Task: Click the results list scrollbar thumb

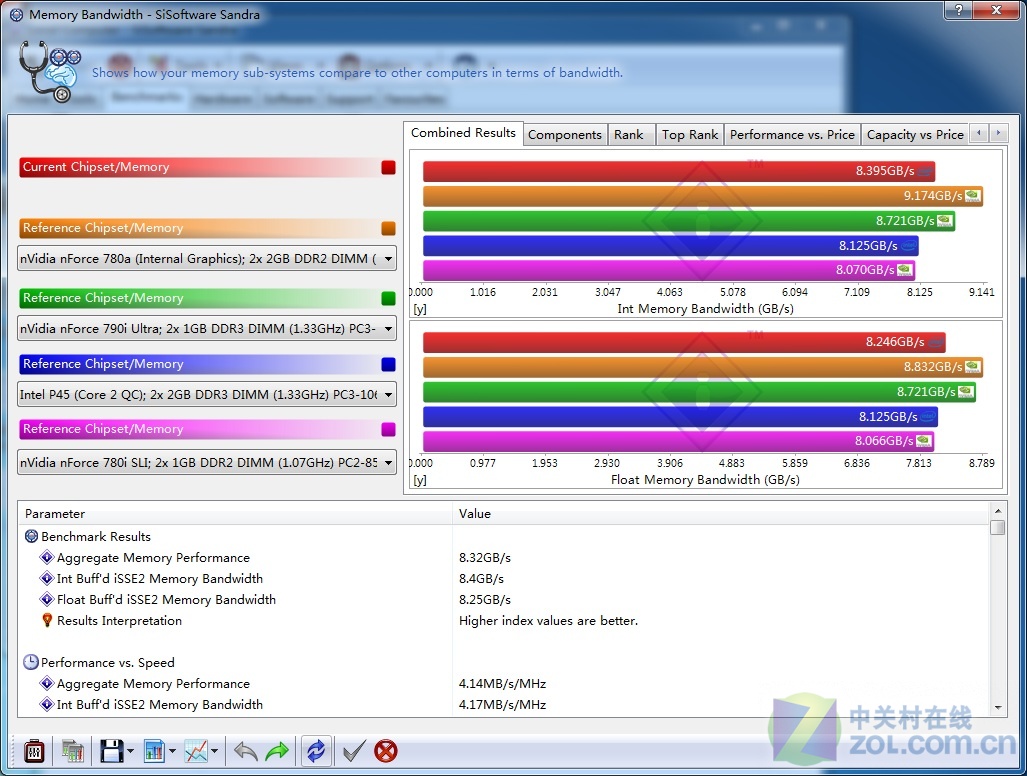Action: click(x=998, y=527)
